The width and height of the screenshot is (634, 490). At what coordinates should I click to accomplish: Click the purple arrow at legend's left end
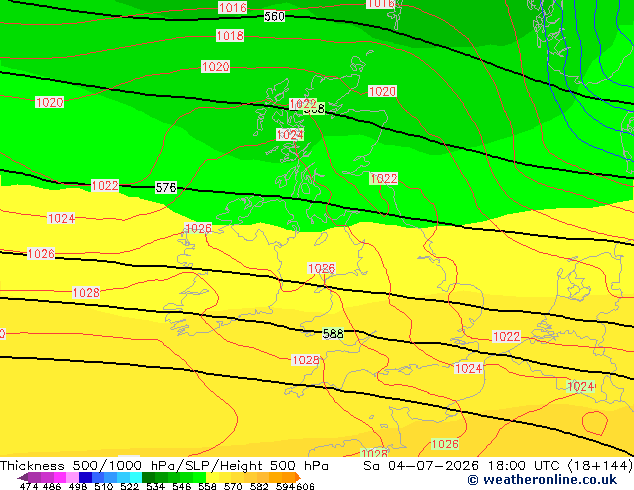[x=23, y=477]
